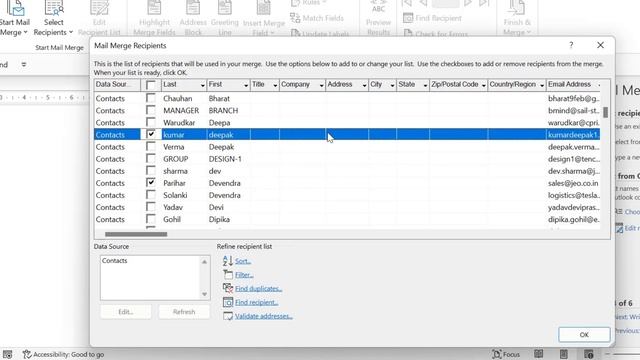
Task: Check the sharma dev recipient checkbox
Action: click(151, 170)
